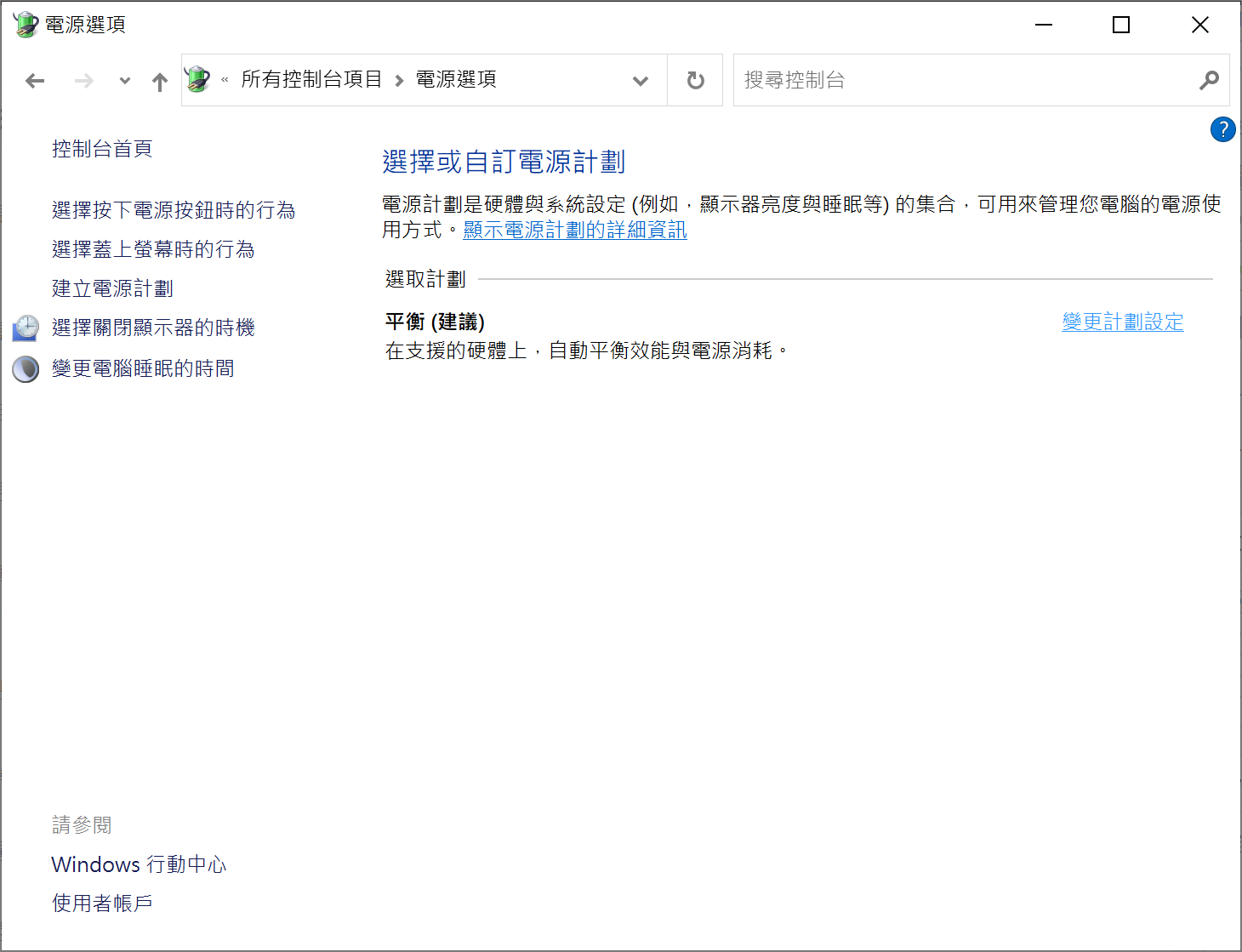Click the 電源選項 breadcrumb
1242x952 pixels.
pos(456,79)
